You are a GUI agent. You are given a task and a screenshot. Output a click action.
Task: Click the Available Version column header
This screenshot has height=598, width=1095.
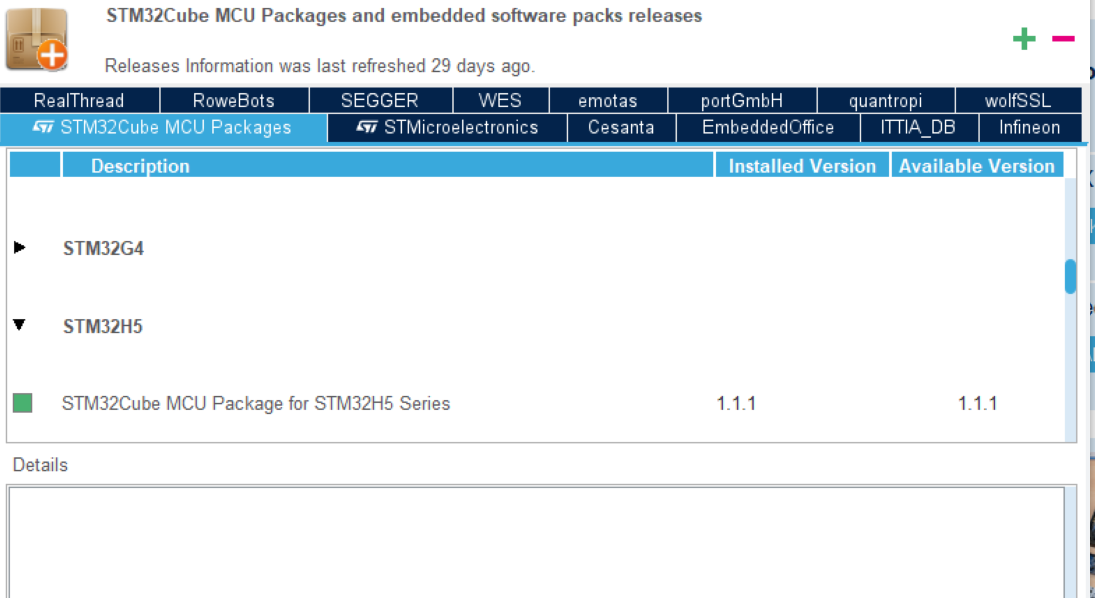tap(977, 166)
